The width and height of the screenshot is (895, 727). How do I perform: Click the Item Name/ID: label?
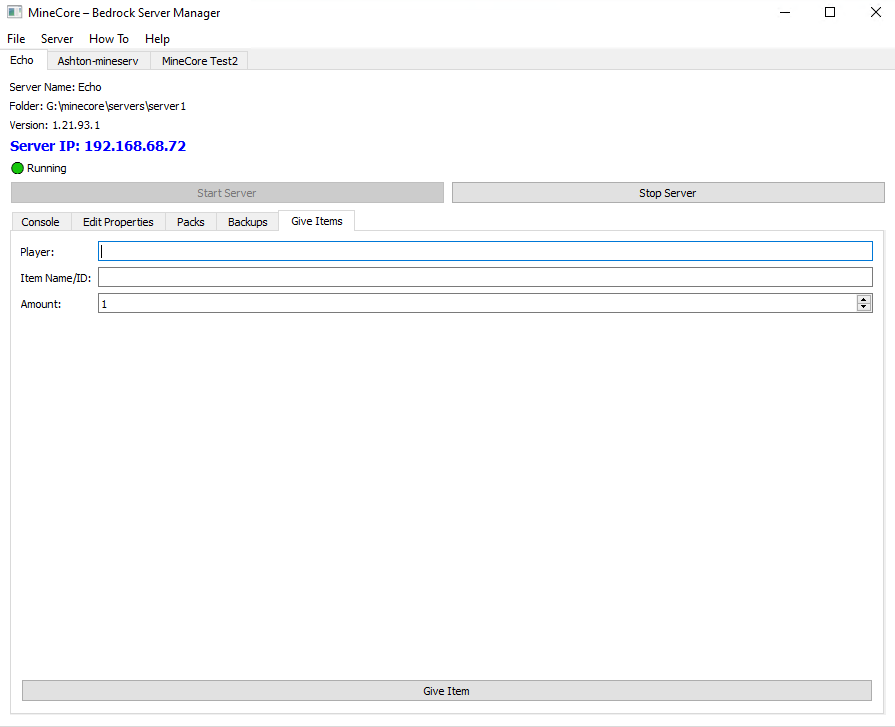tap(55, 278)
